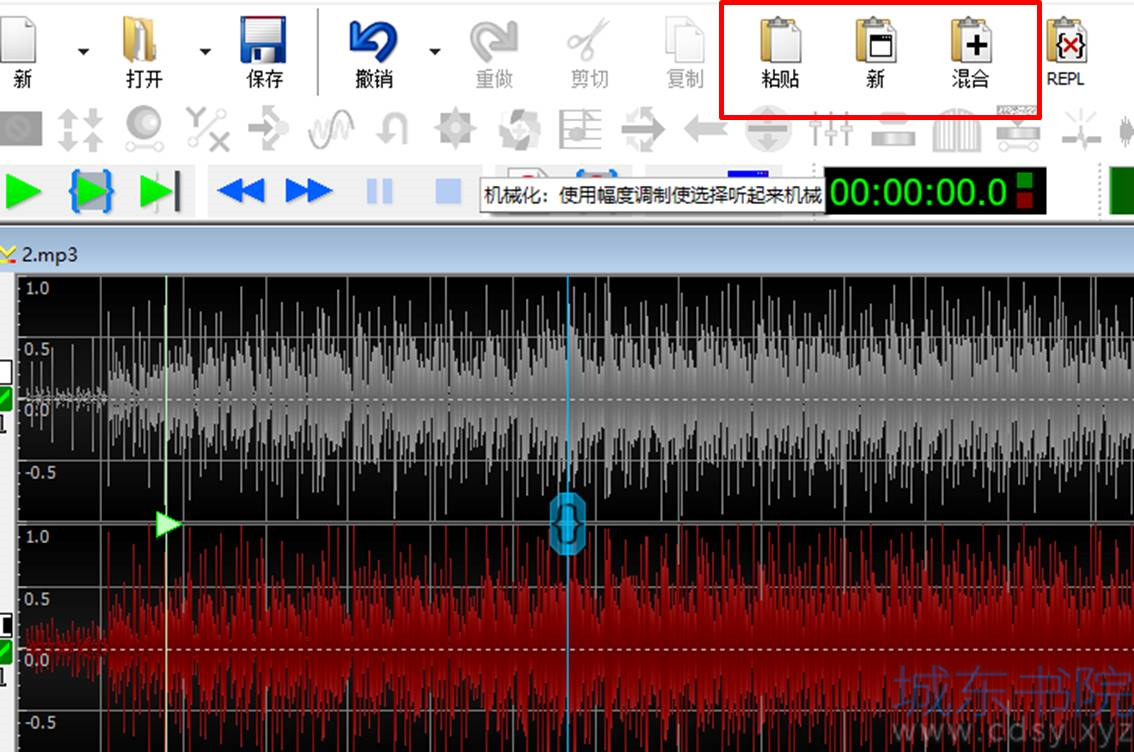Expand the dropdown arrow next to 打开
This screenshot has width=1134, height=752.
coord(205,51)
